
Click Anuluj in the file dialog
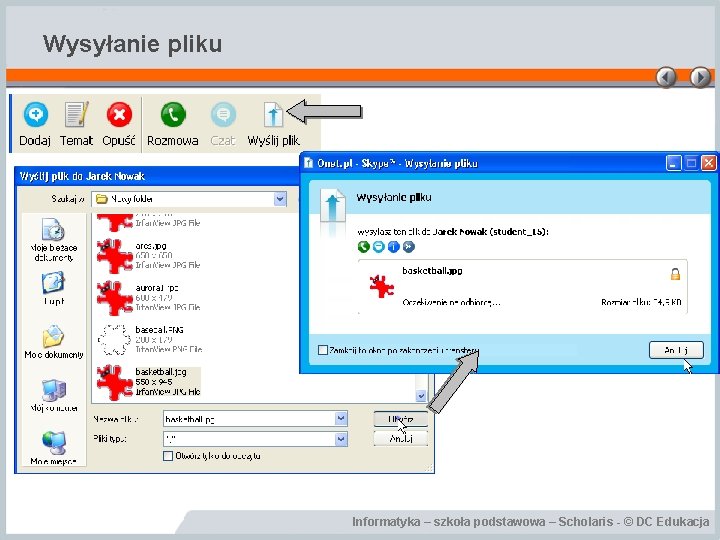coord(400,439)
